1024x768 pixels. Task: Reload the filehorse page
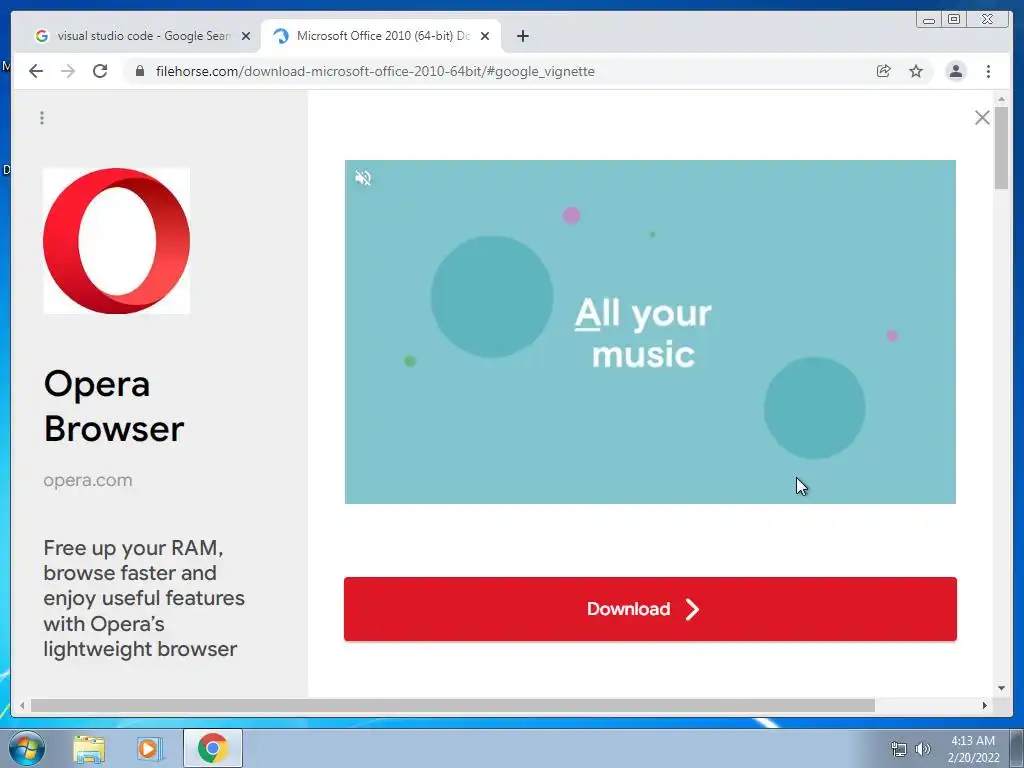point(100,71)
